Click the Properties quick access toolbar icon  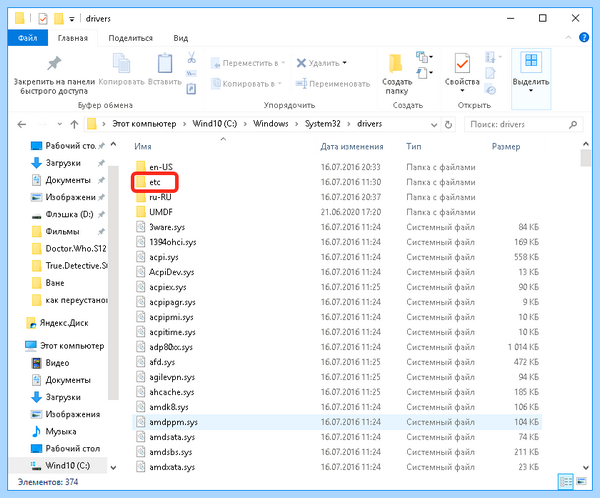pyautogui.click(x=43, y=18)
